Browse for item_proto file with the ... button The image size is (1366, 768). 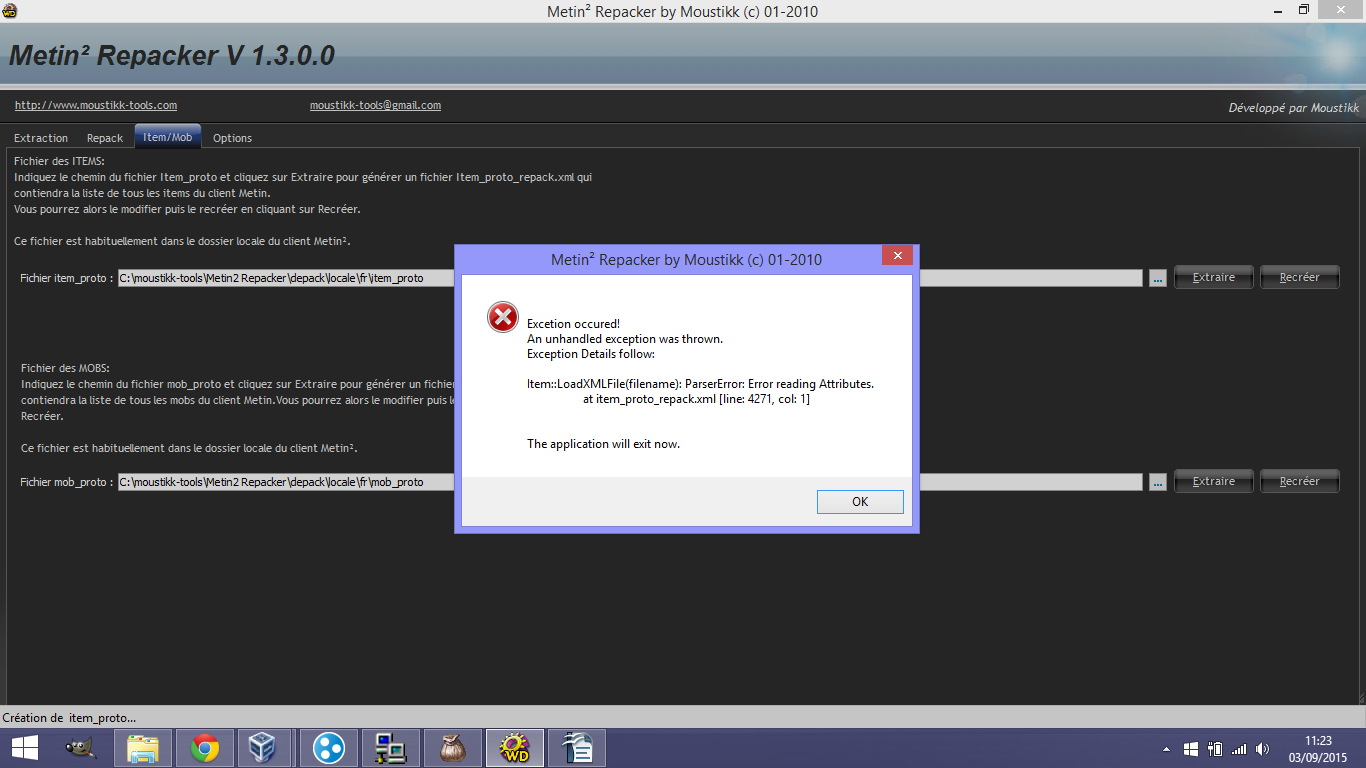click(x=1158, y=279)
